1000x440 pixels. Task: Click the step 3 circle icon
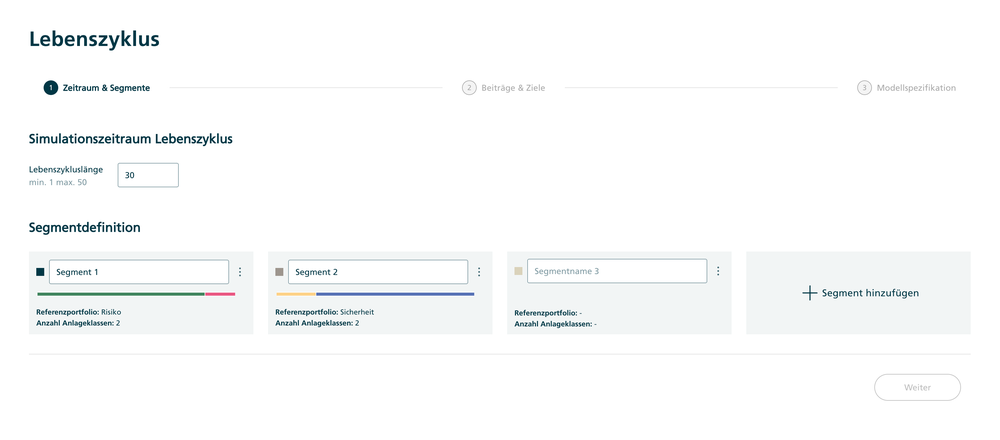click(x=864, y=88)
